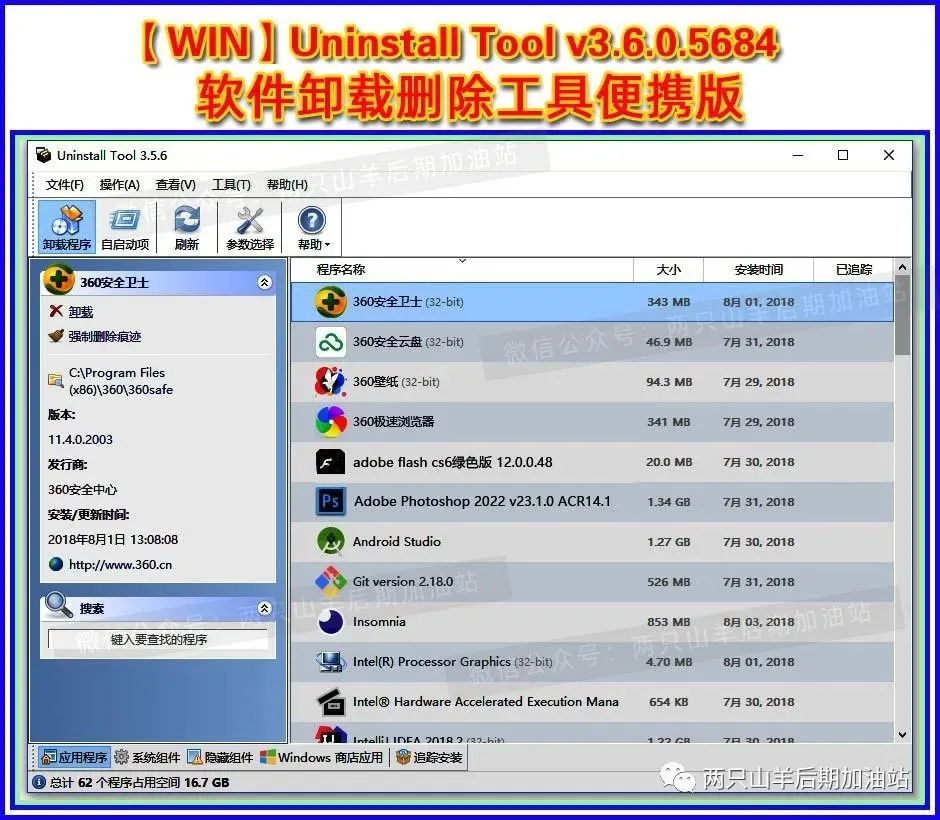This screenshot has width=940, height=820.
Task: Click the Android Studio icon
Action: click(330, 542)
